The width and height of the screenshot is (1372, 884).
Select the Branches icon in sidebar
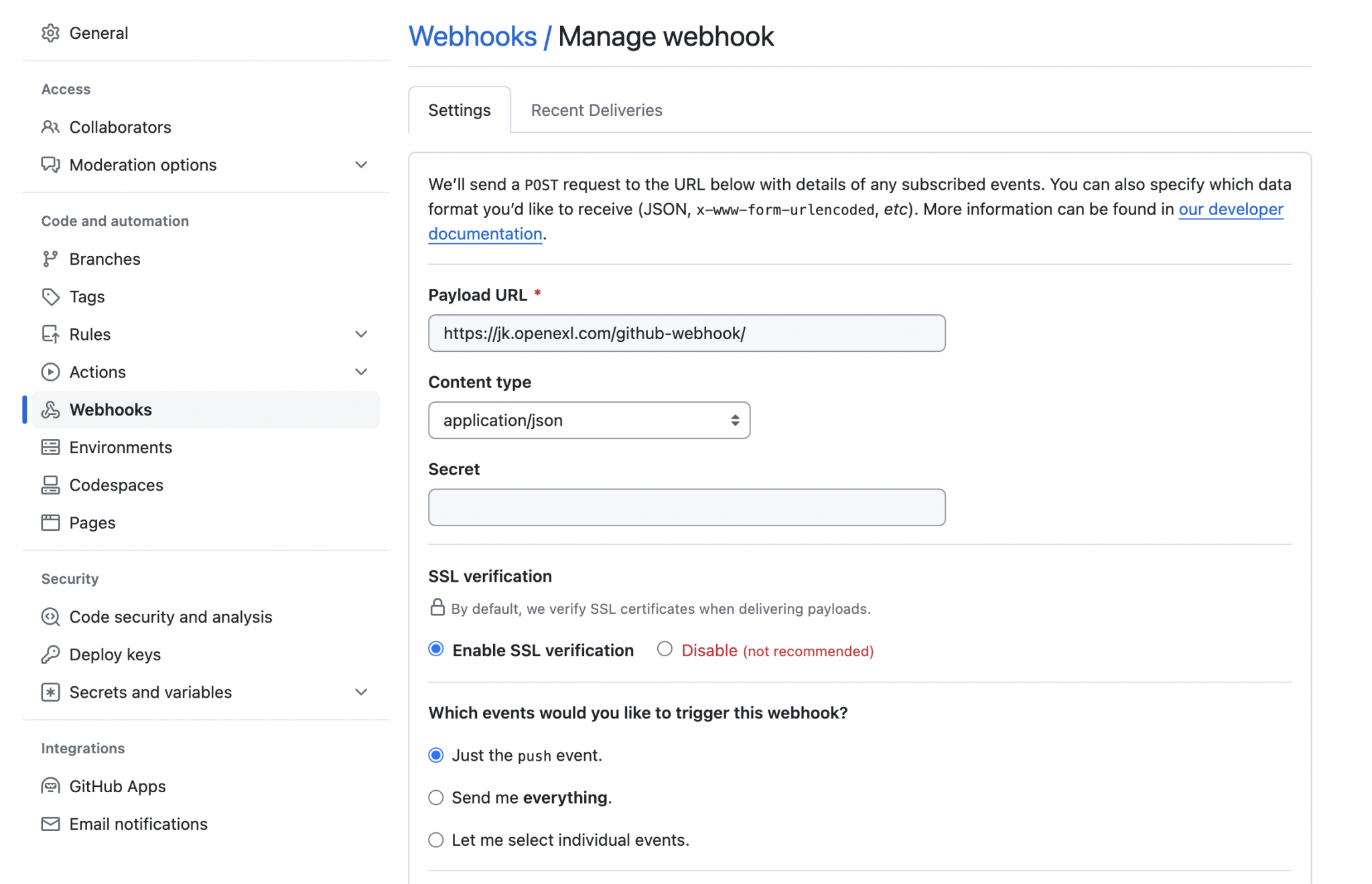[x=51, y=259]
